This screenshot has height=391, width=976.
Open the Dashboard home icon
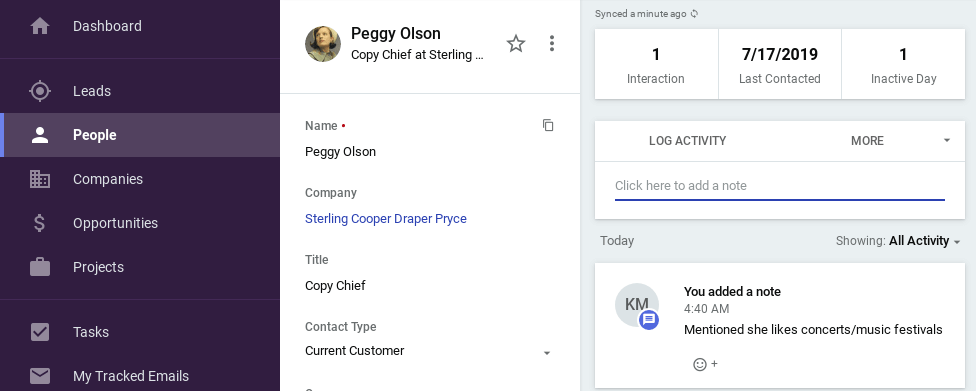[x=40, y=26]
